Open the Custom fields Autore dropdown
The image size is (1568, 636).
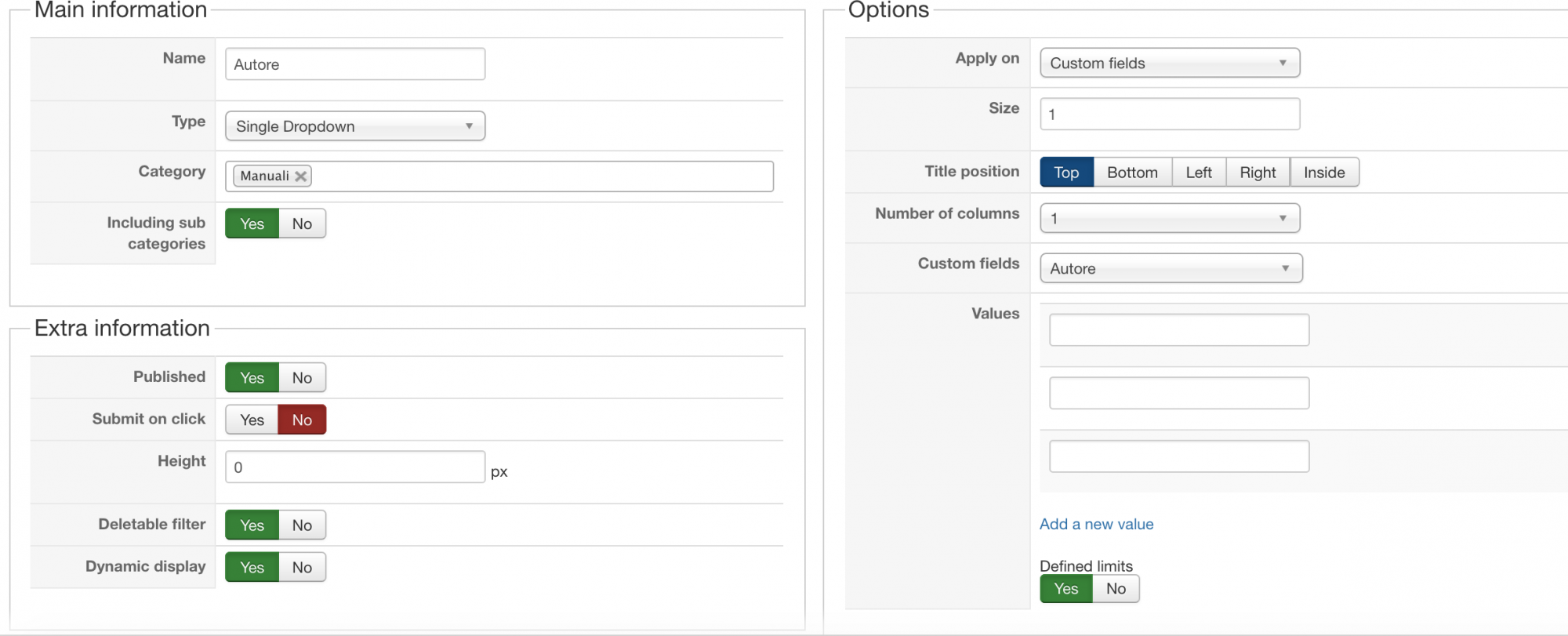pos(1171,268)
